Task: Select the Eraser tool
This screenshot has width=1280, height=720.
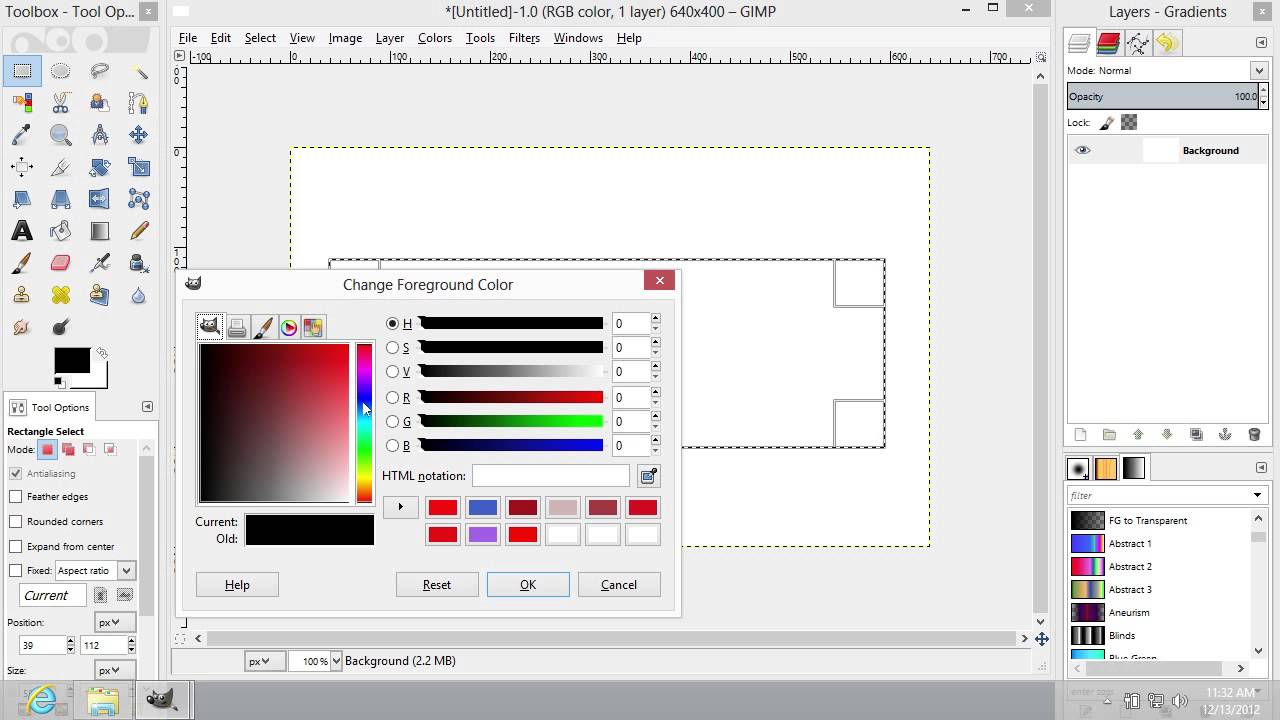Action: click(x=61, y=263)
